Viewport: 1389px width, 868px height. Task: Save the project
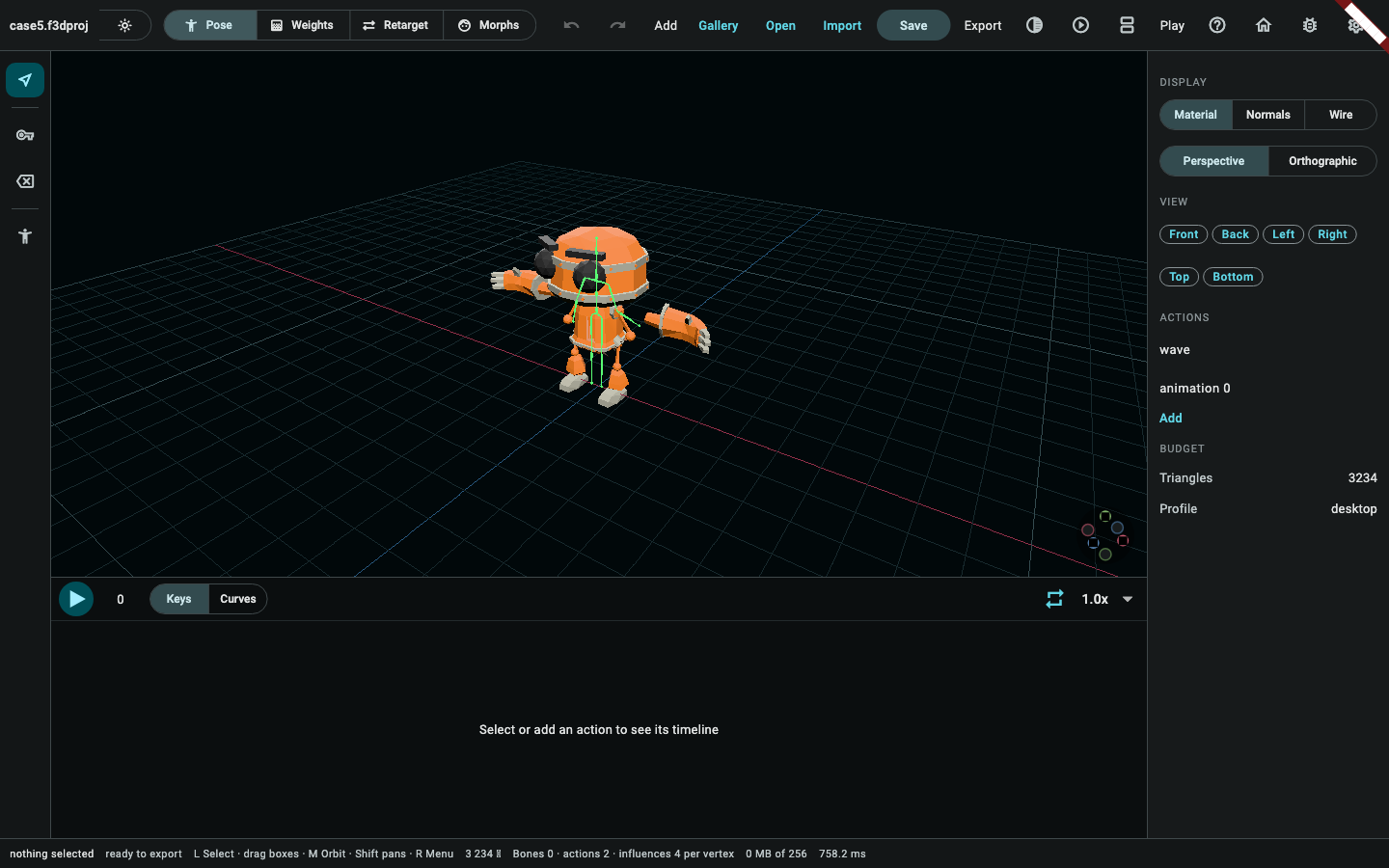913,25
